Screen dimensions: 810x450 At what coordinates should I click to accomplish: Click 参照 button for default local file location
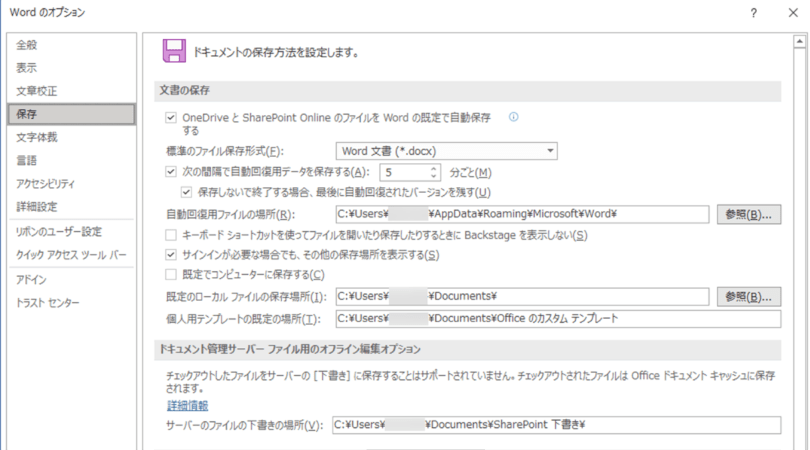[x=749, y=297]
